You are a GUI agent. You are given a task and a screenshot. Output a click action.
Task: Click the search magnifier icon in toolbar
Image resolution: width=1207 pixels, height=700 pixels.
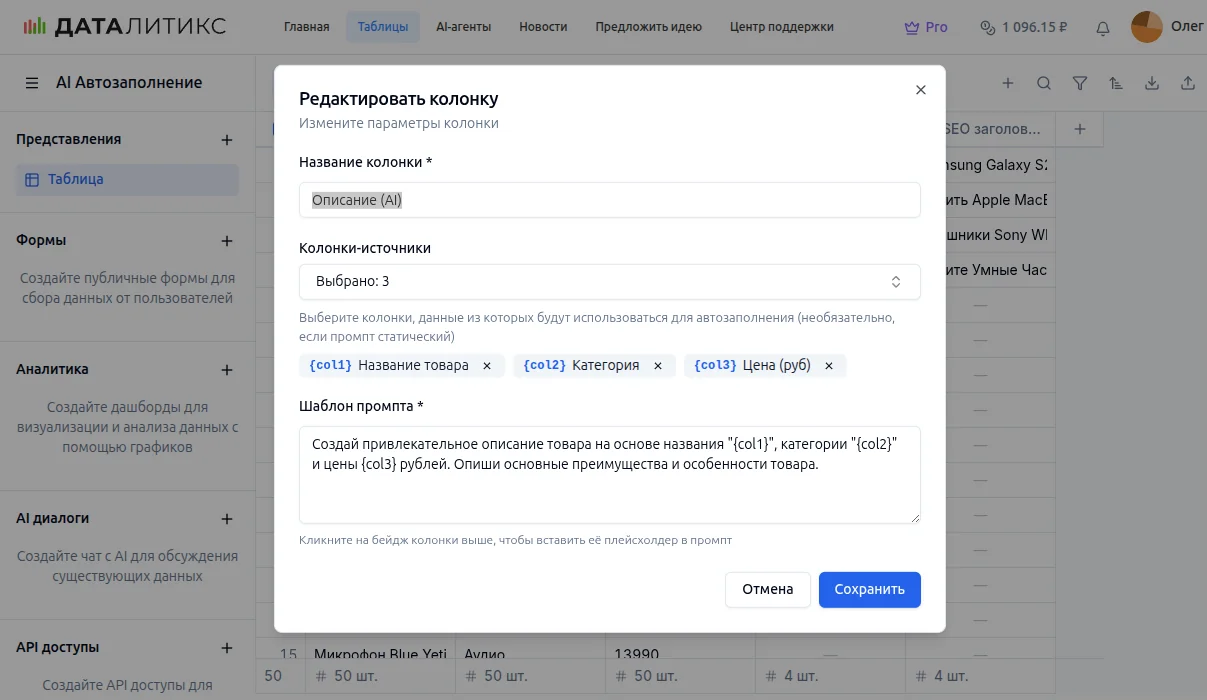[1044, 84]
